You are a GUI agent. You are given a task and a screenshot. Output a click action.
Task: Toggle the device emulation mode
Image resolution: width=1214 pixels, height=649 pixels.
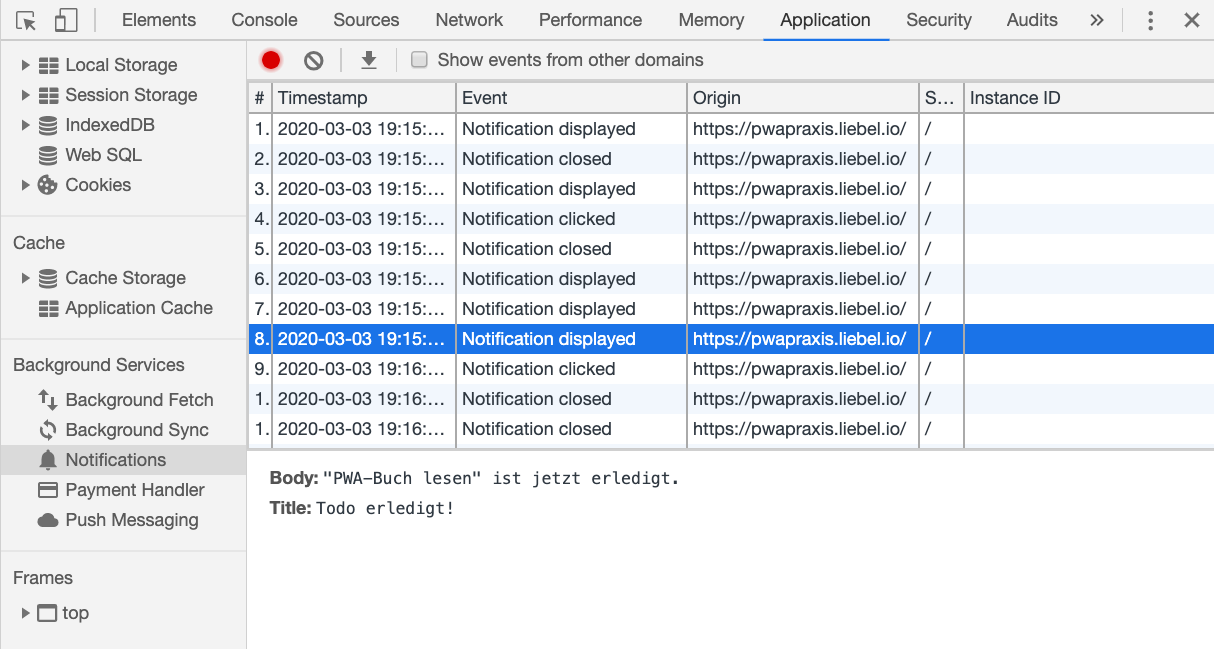(66, 19)
